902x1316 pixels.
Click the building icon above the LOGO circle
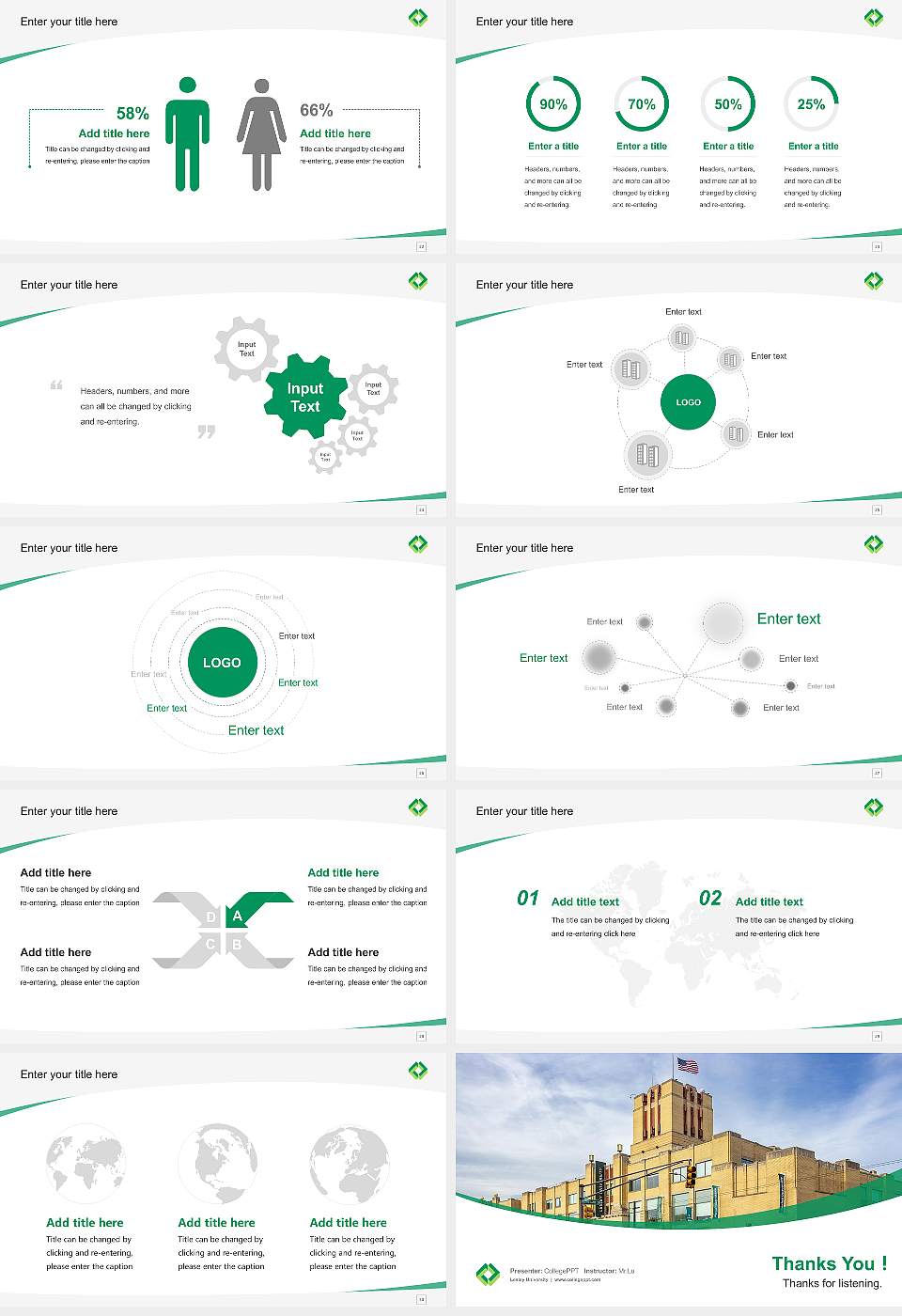pos(682,337)
